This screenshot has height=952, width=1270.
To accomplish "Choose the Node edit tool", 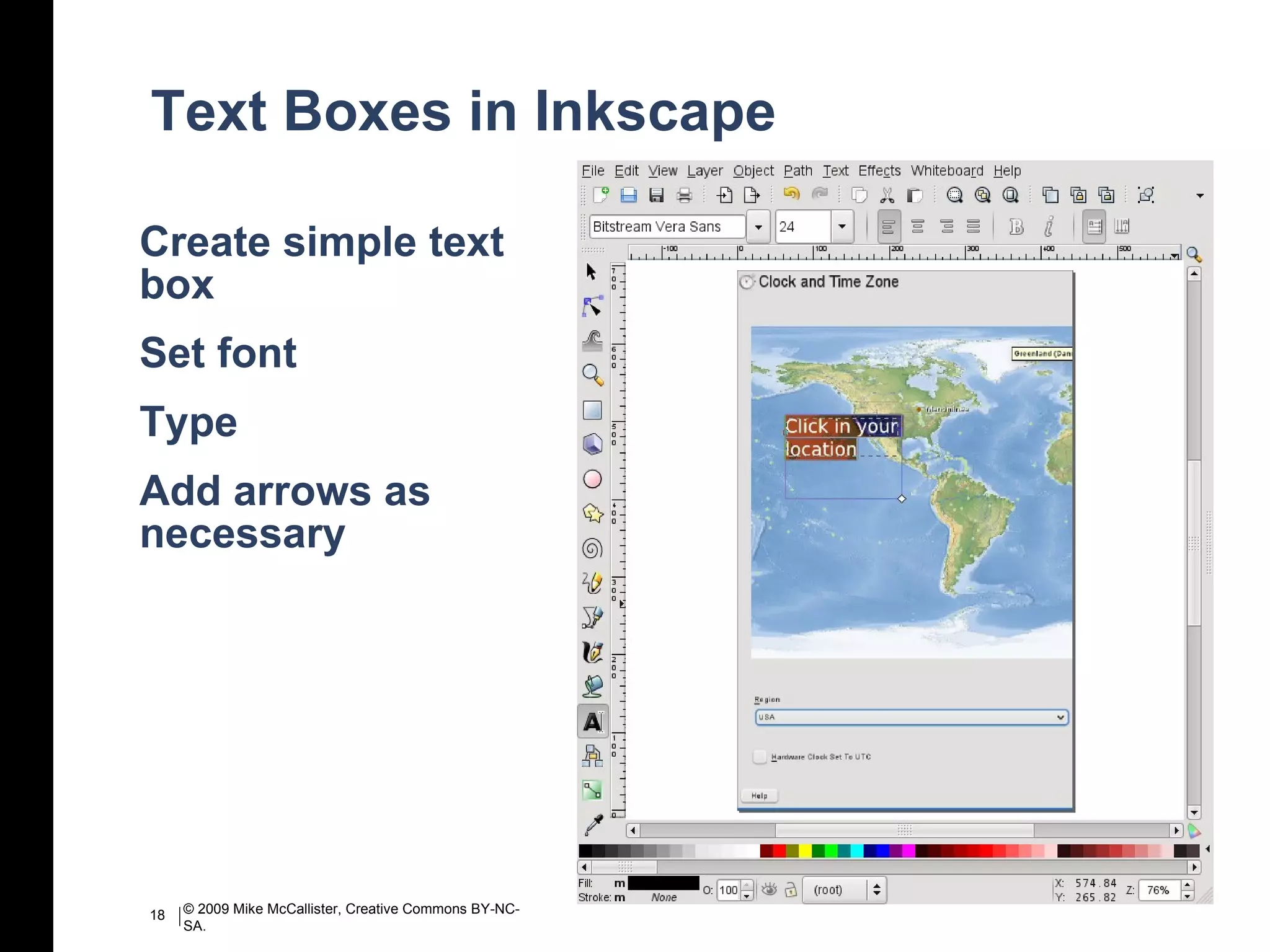I will (592, 307).
